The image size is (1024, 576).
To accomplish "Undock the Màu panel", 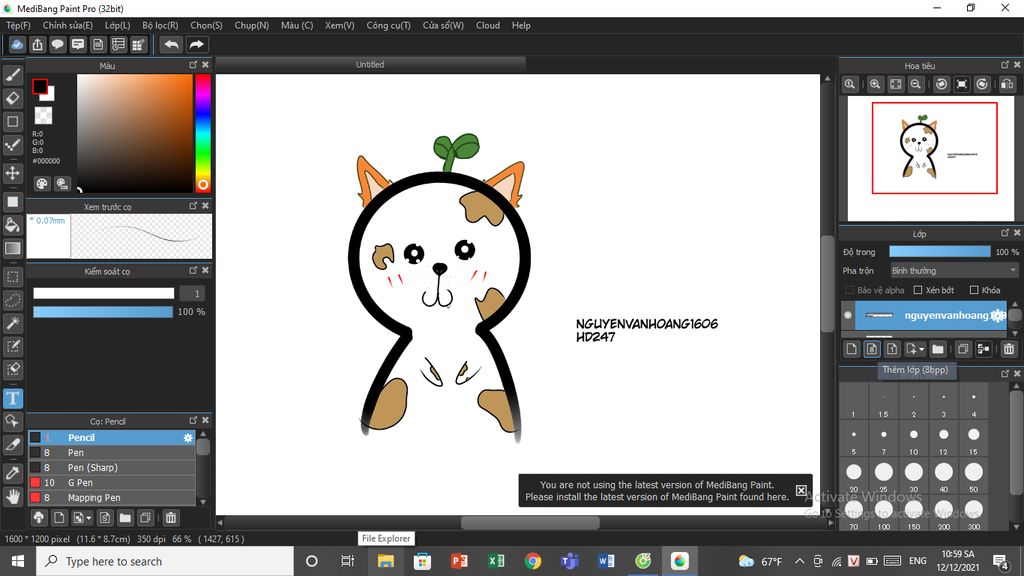I will pos(193,65).
